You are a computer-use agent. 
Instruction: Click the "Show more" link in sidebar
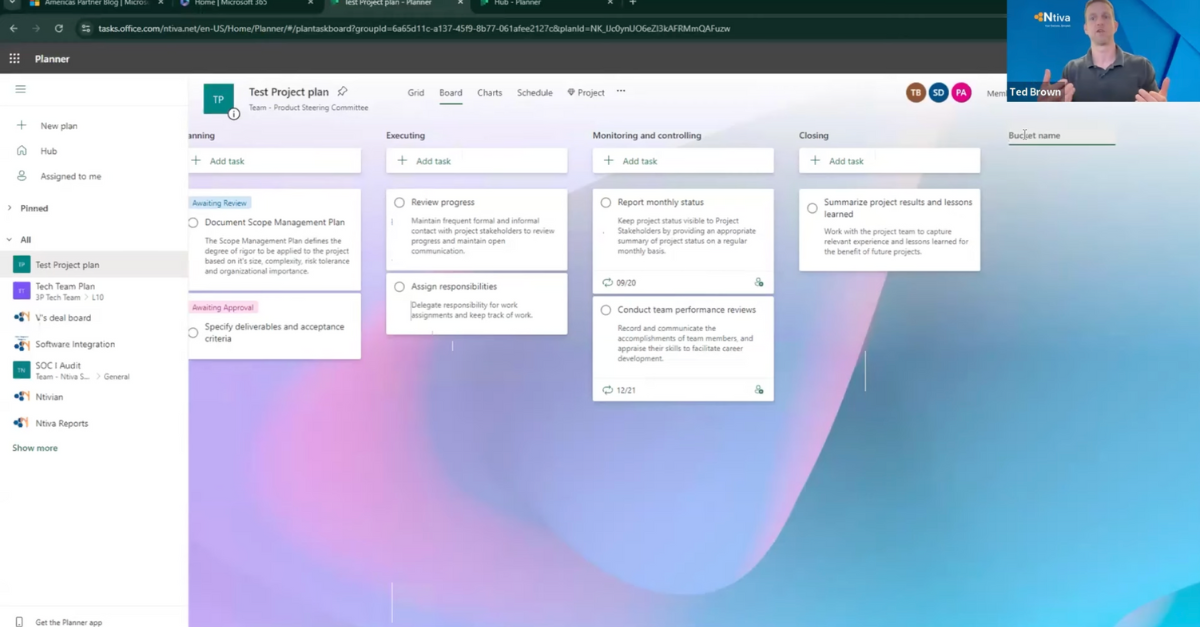coord(34,447)
